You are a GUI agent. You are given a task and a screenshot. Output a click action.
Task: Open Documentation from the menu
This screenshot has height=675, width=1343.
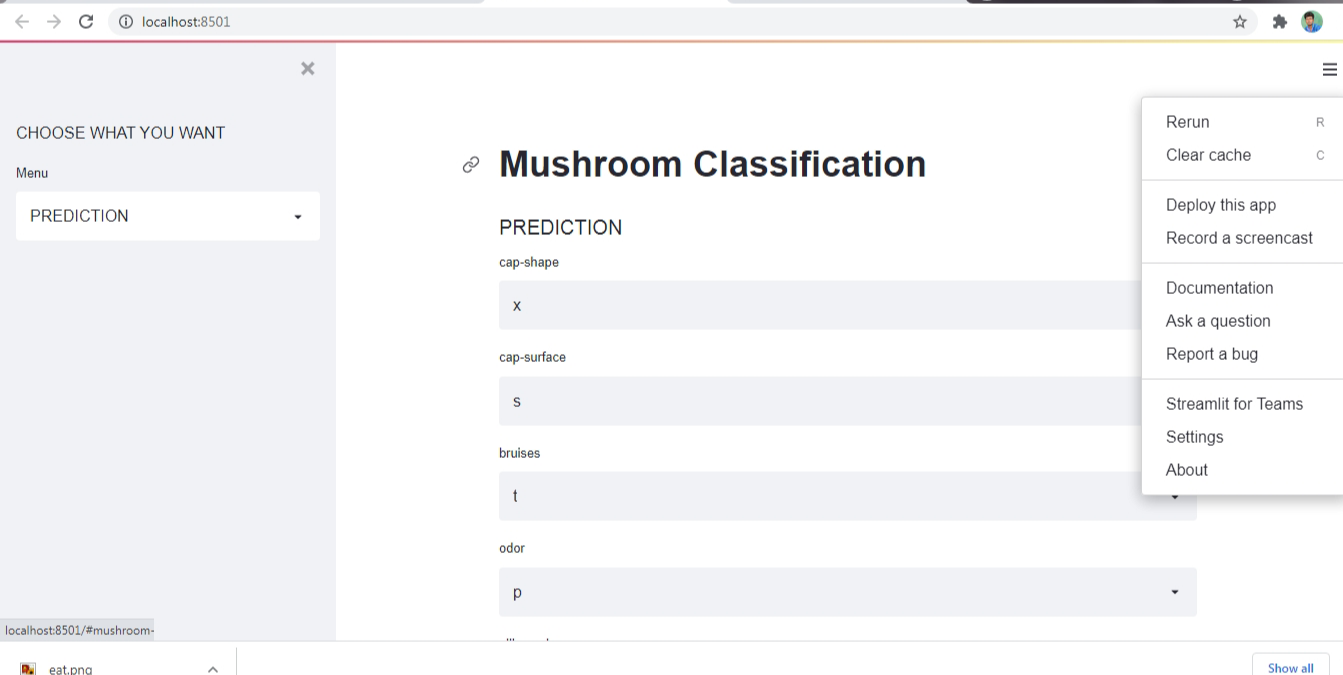point(1220,288)
